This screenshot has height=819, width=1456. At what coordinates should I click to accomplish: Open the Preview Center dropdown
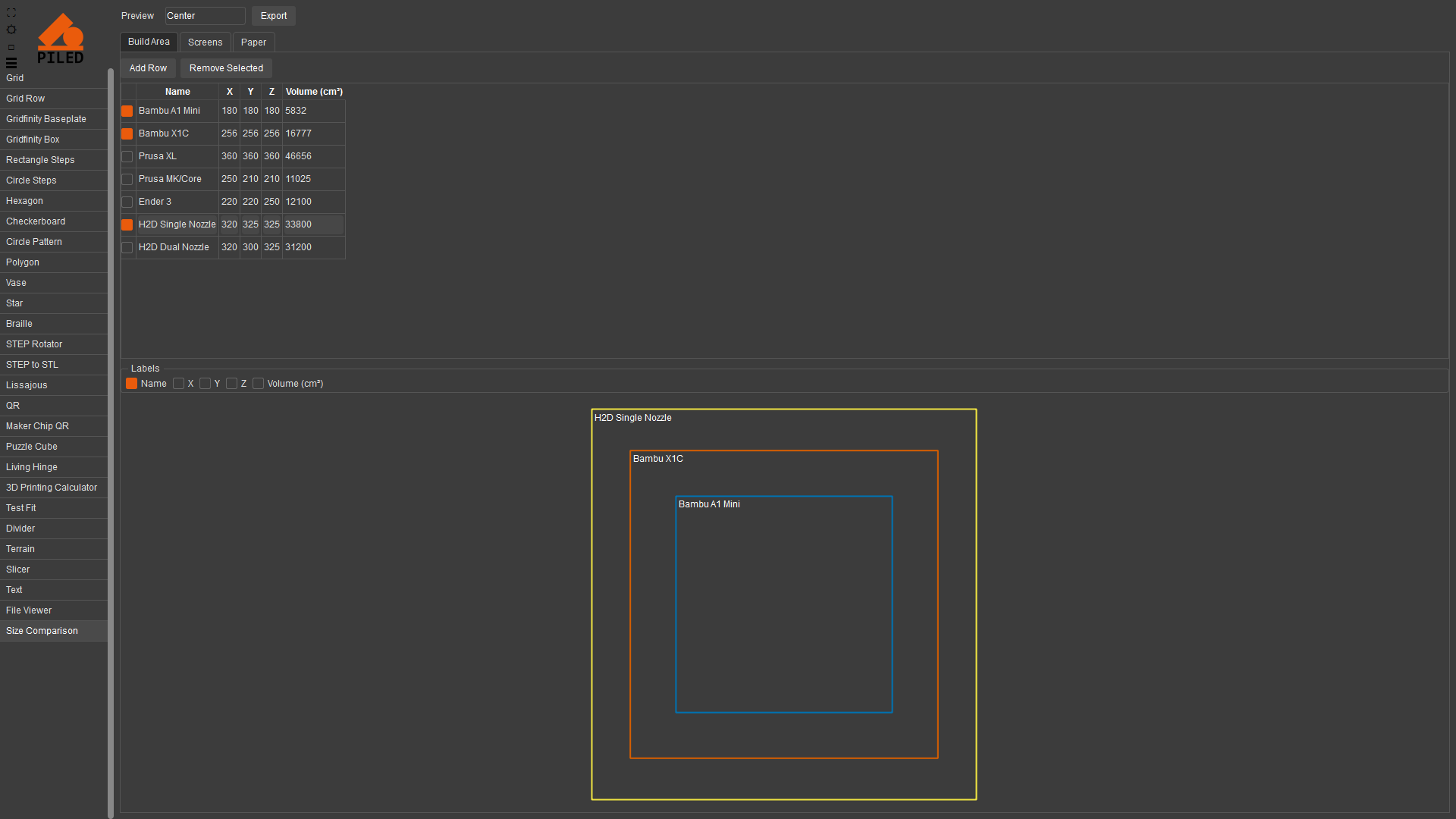[205, 16]
